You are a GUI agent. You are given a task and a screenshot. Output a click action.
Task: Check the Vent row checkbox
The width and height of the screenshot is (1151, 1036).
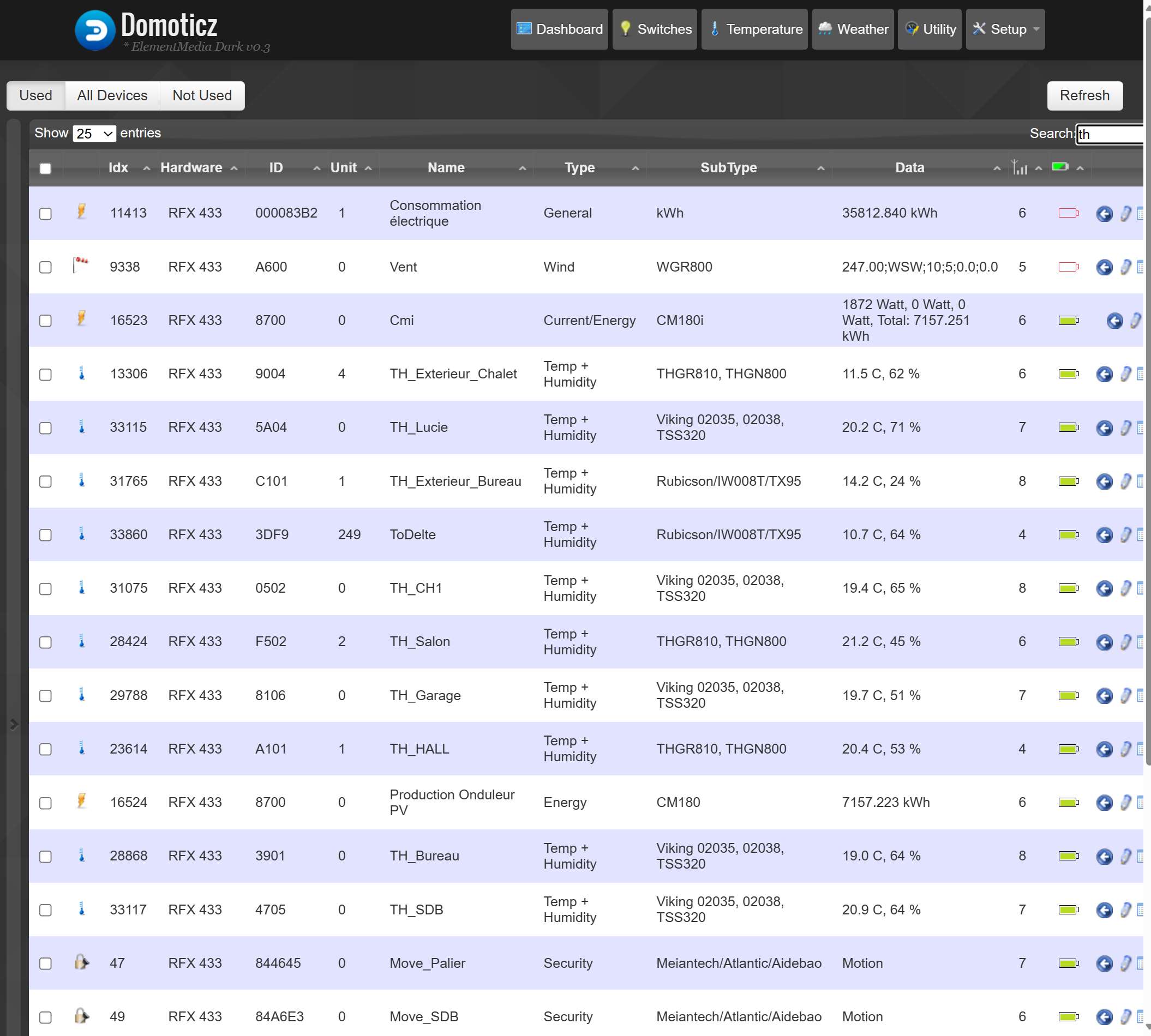pos(46,268)
